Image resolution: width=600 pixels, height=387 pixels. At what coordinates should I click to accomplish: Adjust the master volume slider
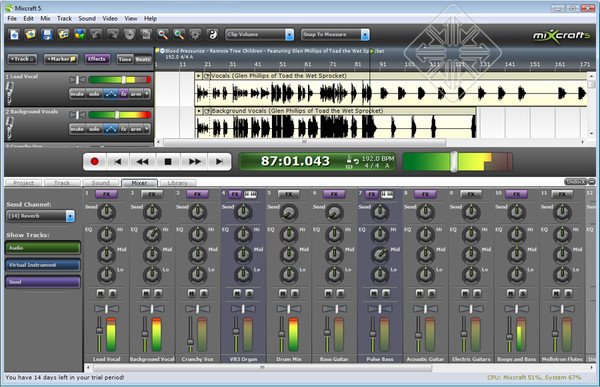pos(454,161)
